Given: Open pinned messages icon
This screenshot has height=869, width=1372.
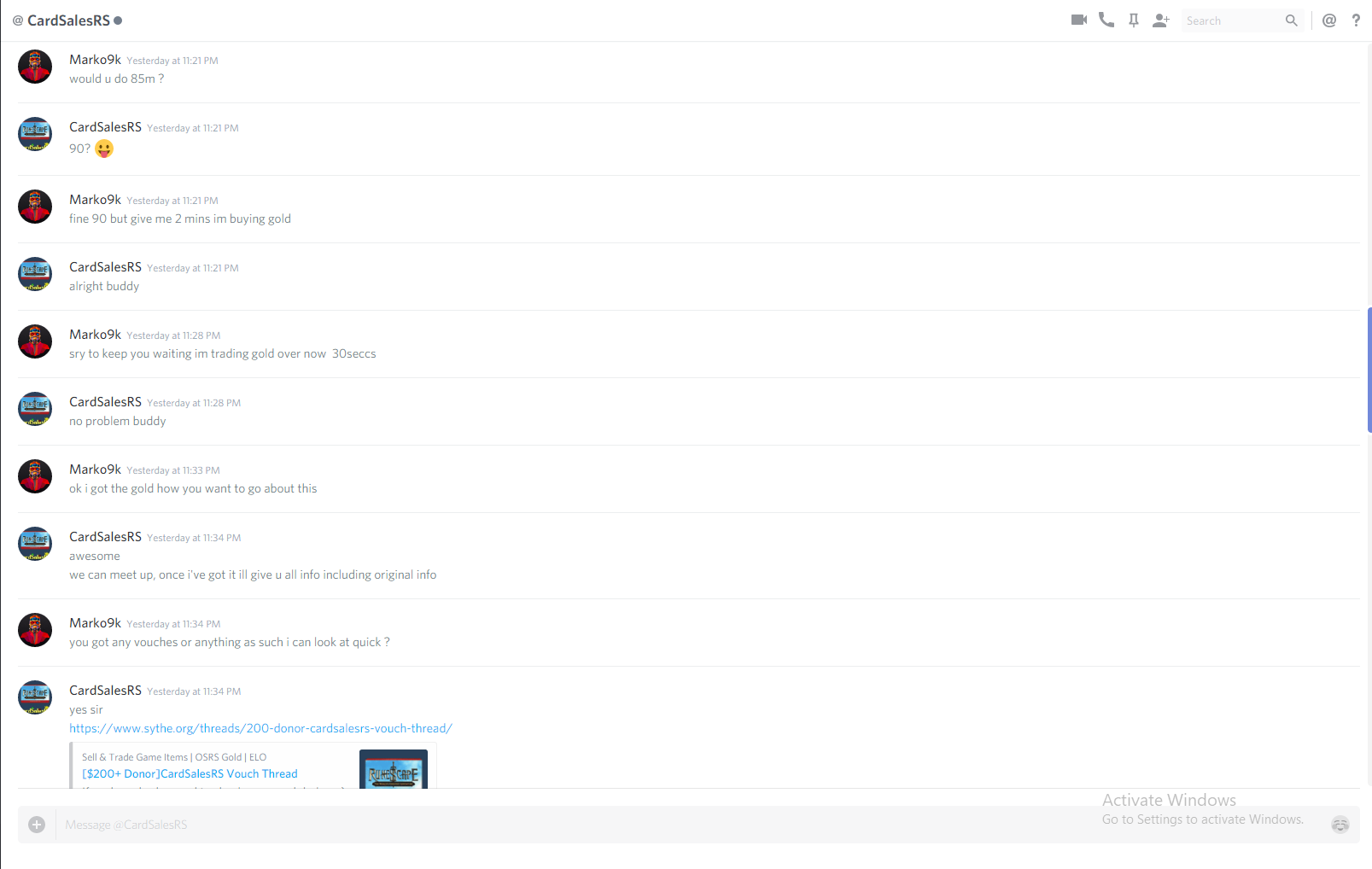Looking at the screenshot, I should [x=1134, y=20].
